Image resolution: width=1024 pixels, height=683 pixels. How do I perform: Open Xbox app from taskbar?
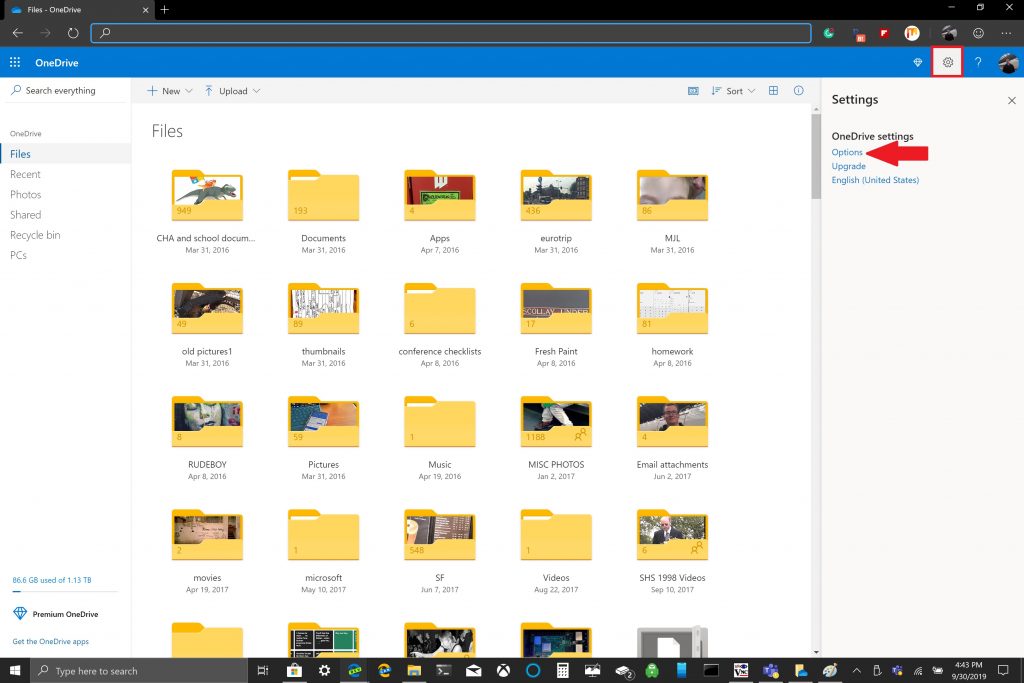[x=503, y=670]
